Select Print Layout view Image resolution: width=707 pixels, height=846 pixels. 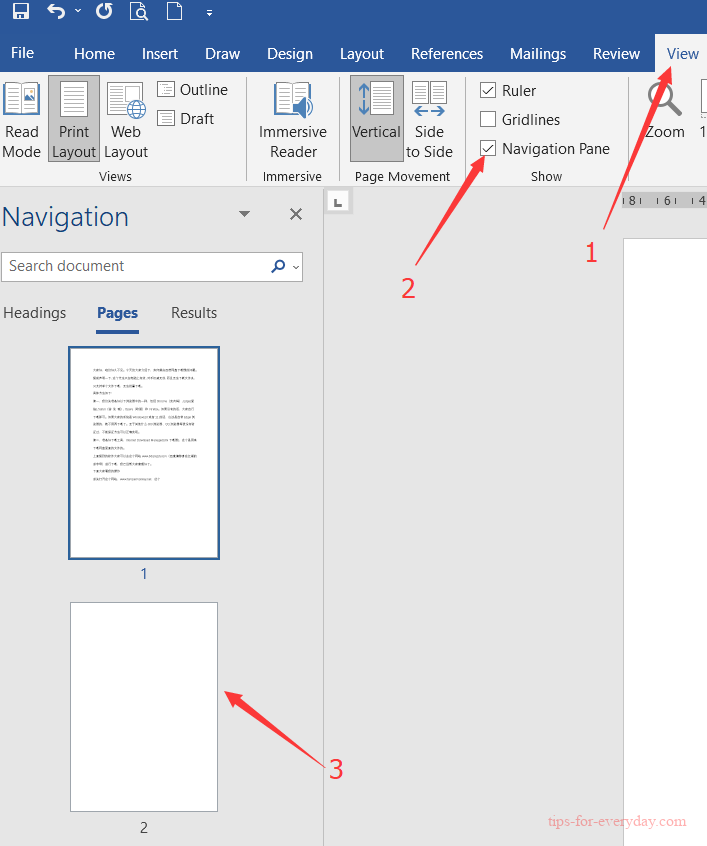coord(74,119)
